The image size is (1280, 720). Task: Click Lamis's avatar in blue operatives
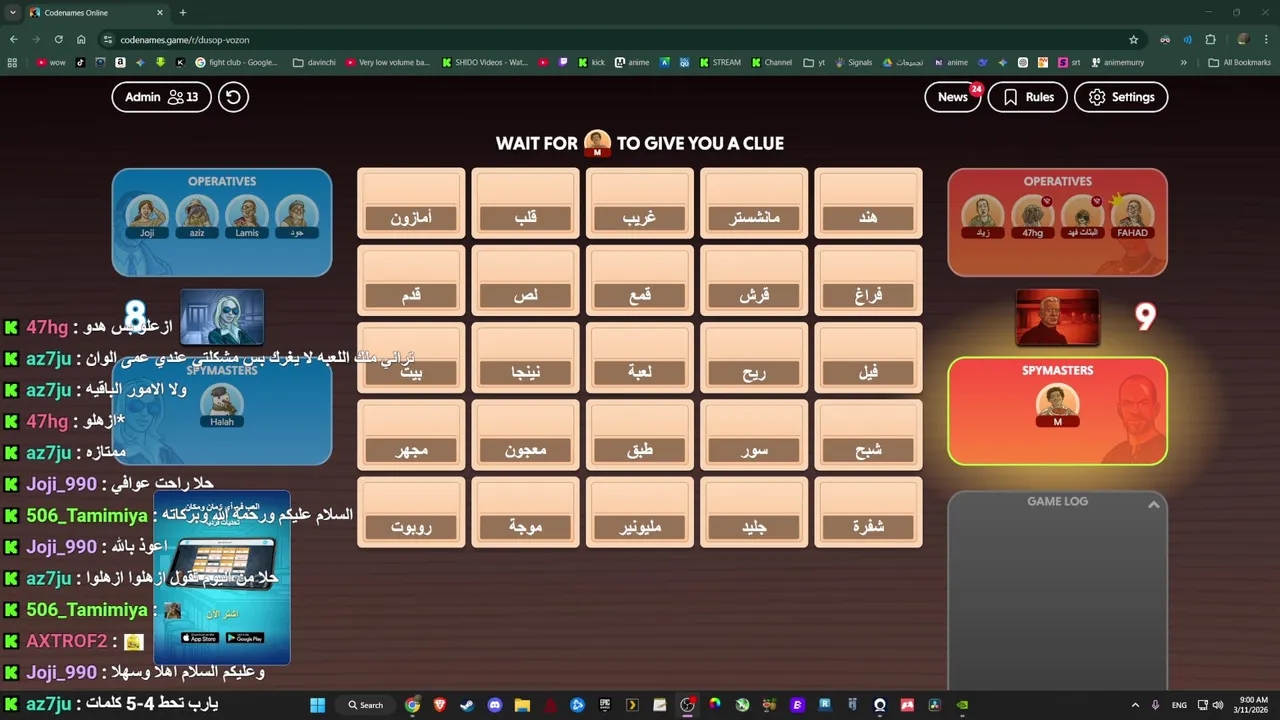pos(247,213)
